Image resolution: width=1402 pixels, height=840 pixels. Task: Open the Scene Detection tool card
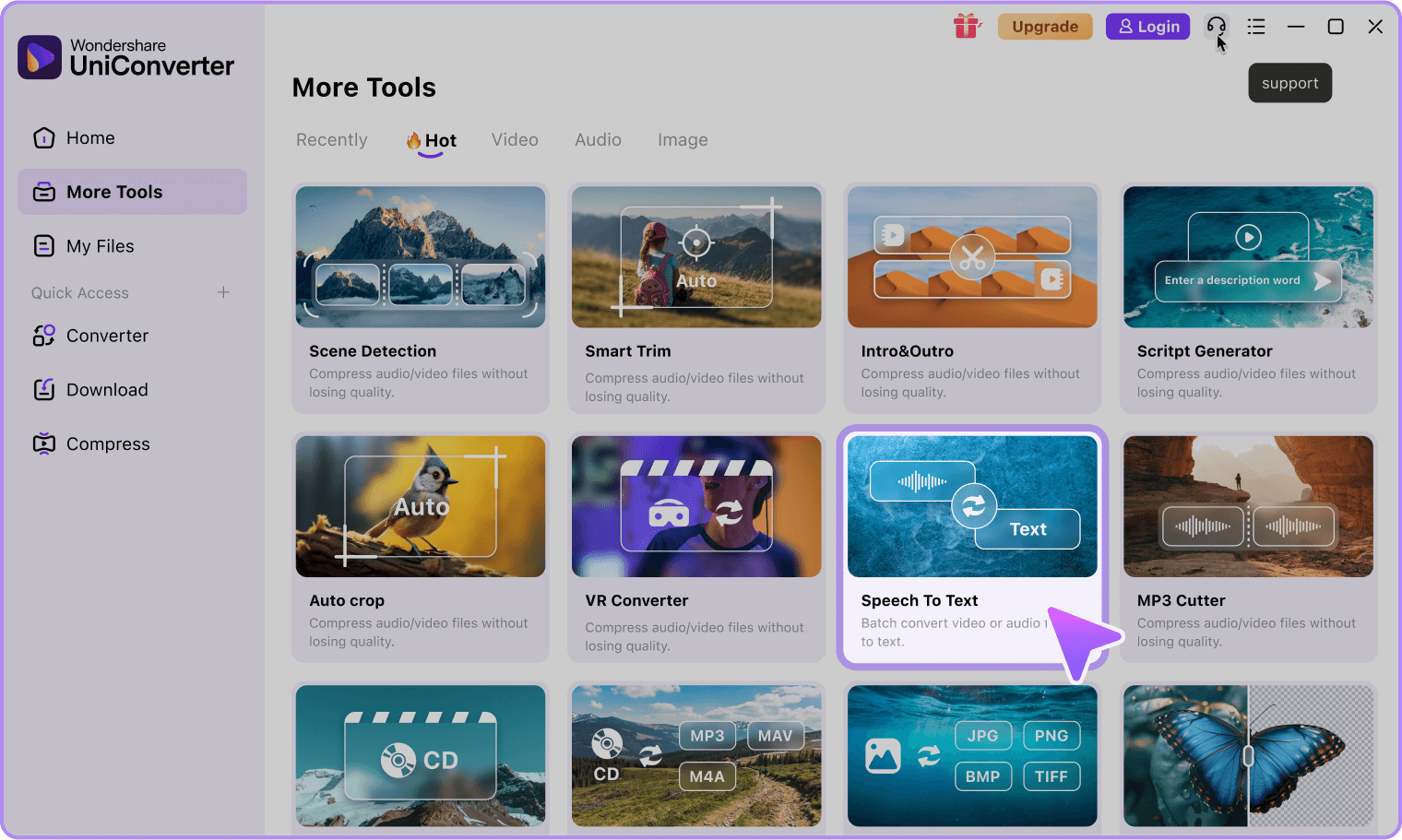421,298
